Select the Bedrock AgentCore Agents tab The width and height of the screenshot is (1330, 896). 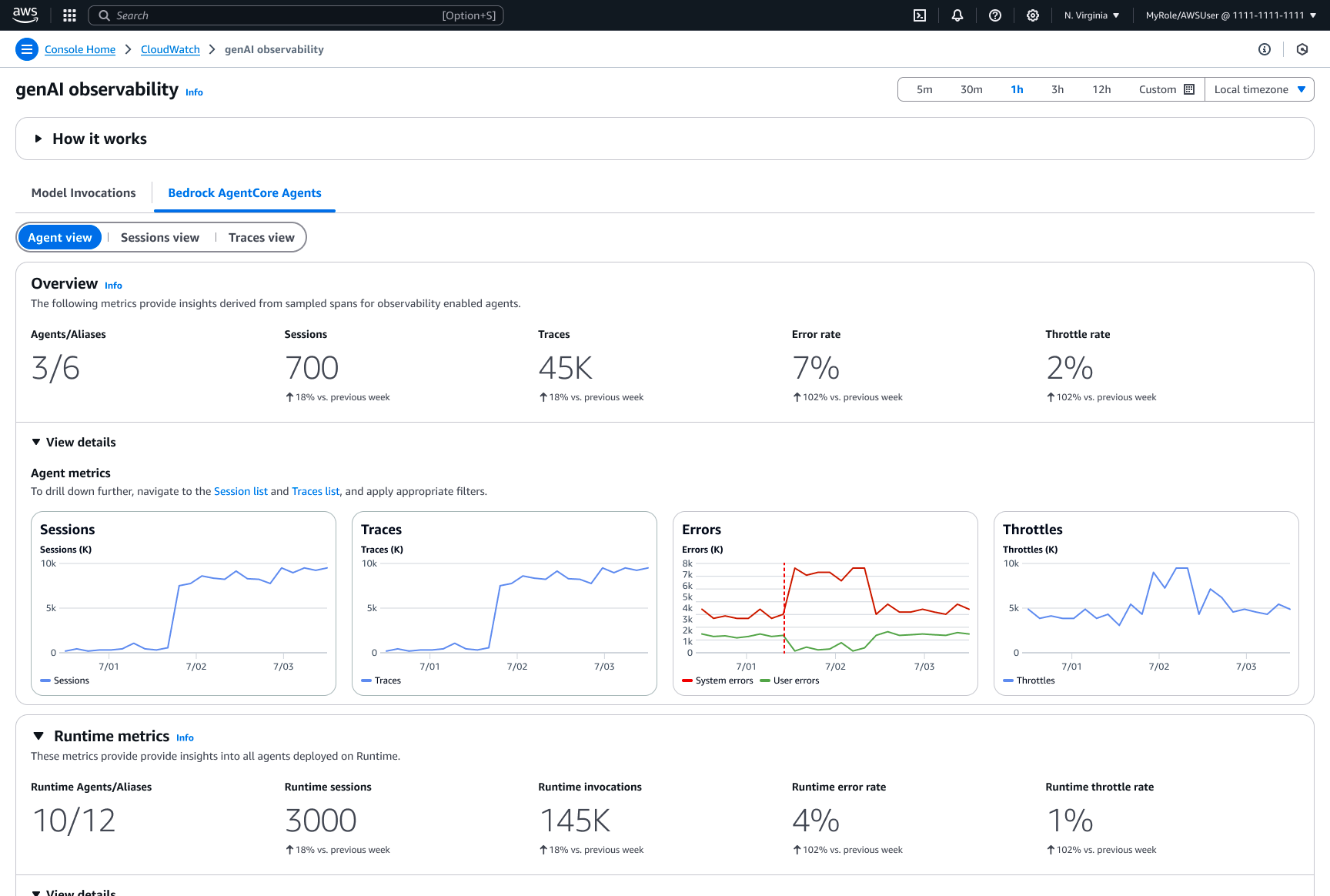click(245, 193)
